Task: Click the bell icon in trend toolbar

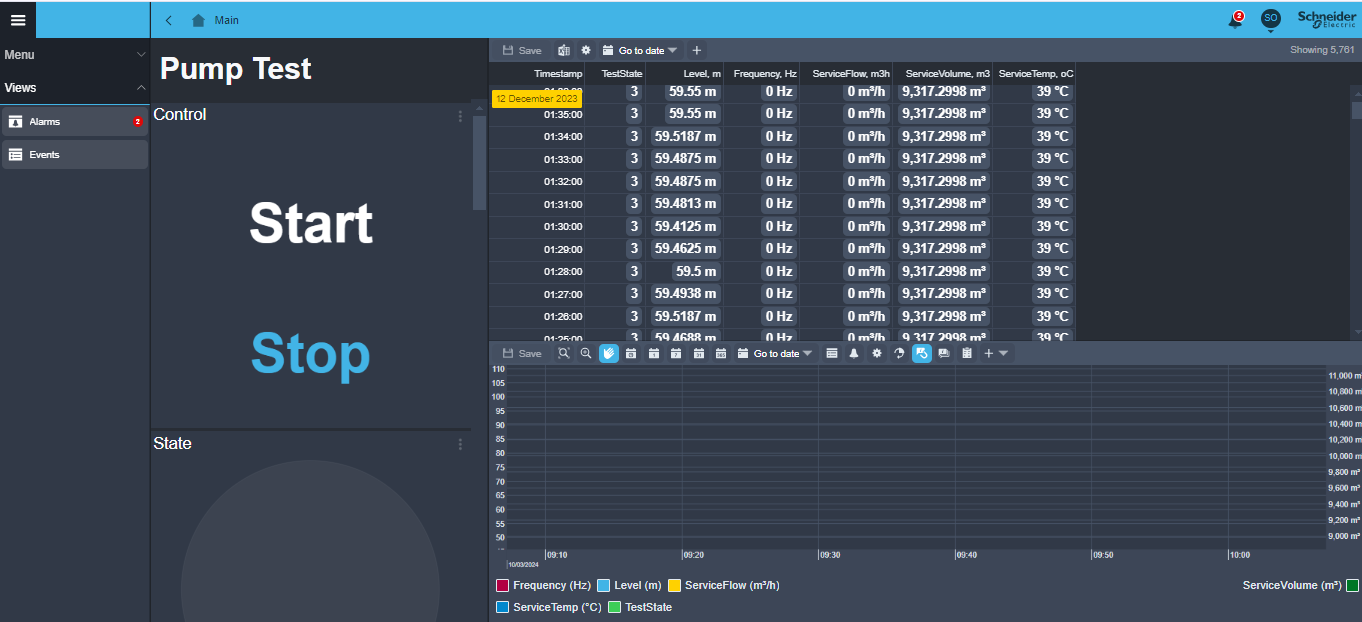Action: coord(854,353)
